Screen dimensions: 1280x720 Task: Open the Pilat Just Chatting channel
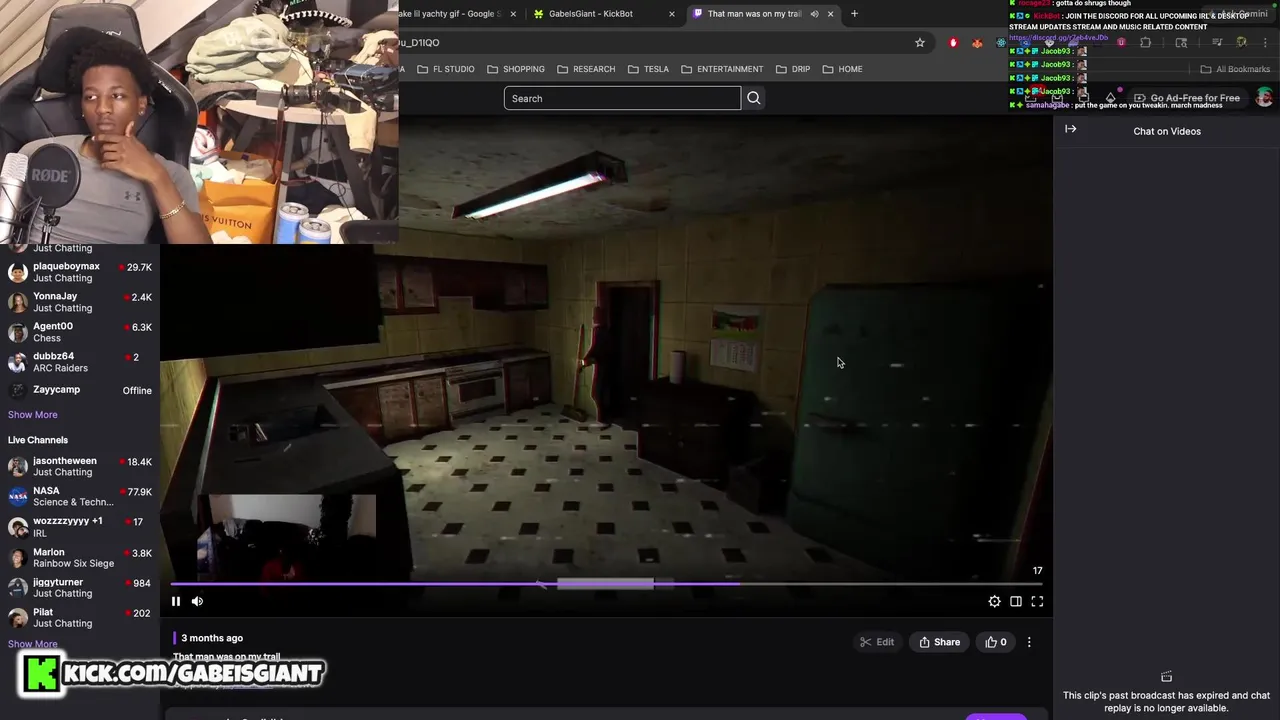click(80, 618)
